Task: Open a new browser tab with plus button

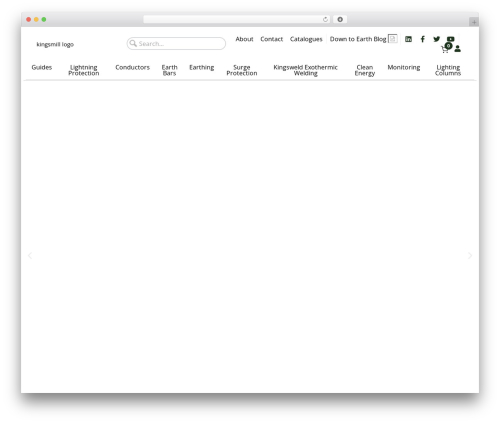Action: tap(474, 22)
